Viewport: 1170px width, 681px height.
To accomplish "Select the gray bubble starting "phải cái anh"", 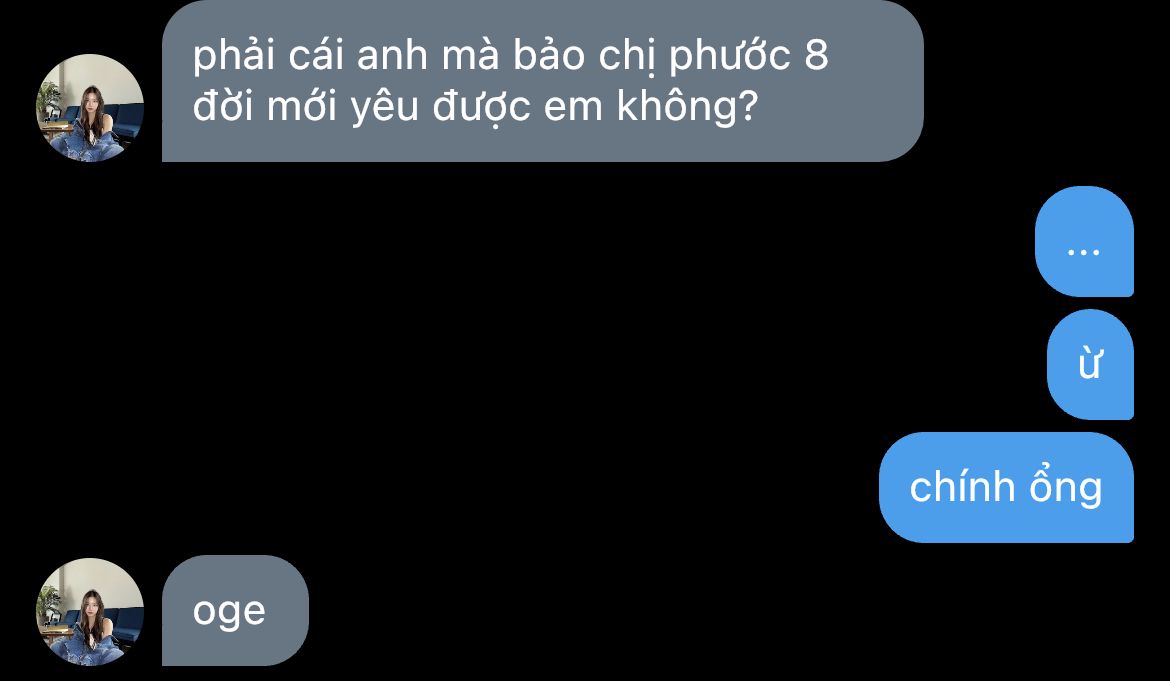I will click(x=542, y=81).
